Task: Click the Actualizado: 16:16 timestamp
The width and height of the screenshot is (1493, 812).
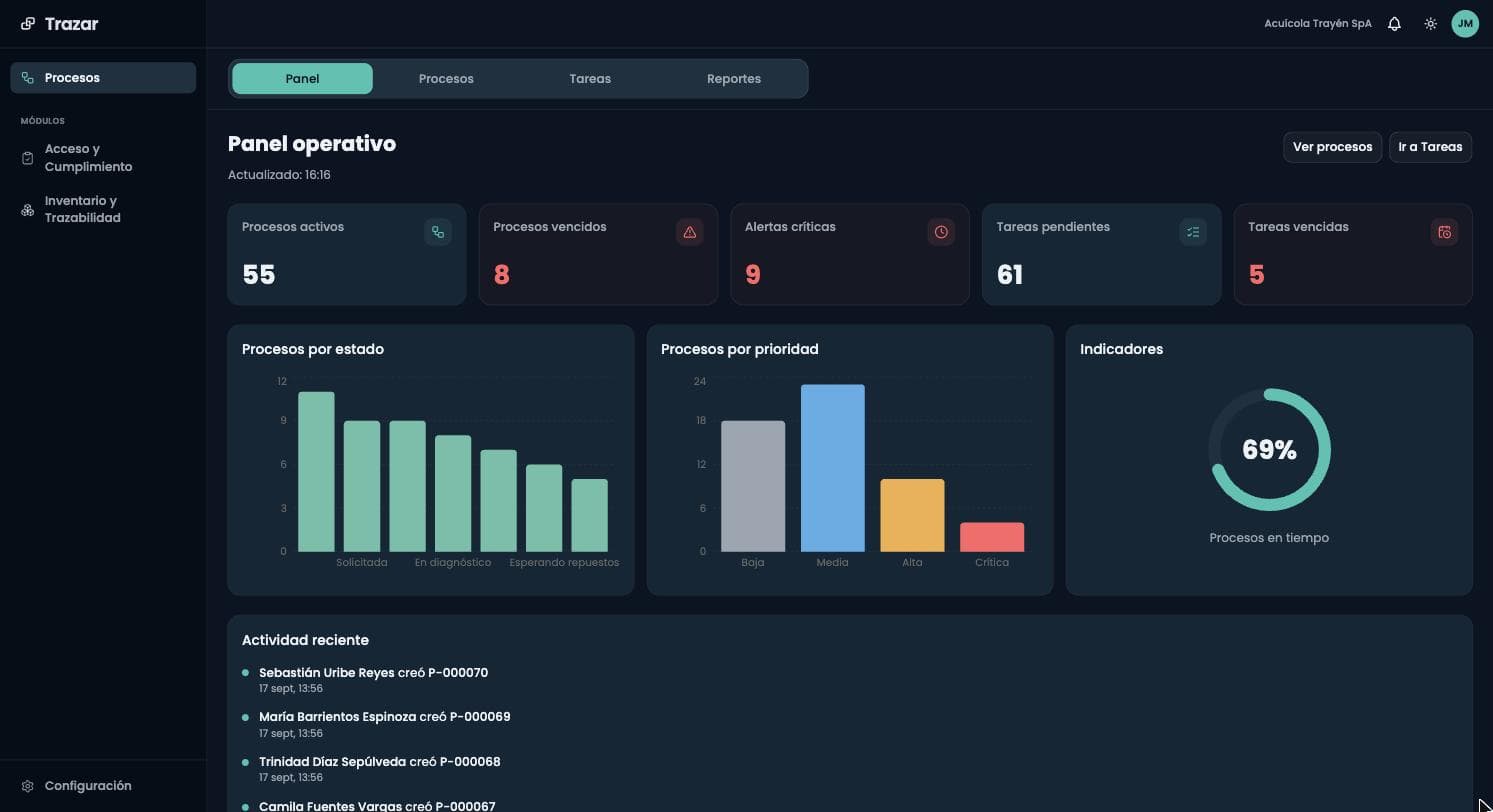Action: pyautogui.click(x=279, y=175)
